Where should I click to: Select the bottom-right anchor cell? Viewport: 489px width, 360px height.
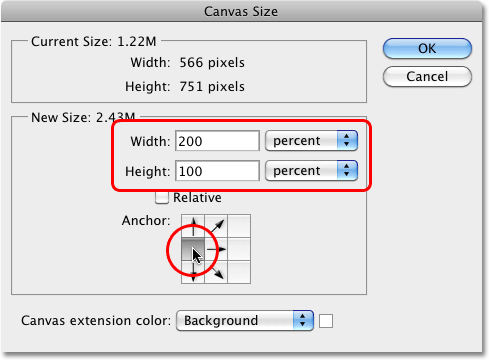239,272
